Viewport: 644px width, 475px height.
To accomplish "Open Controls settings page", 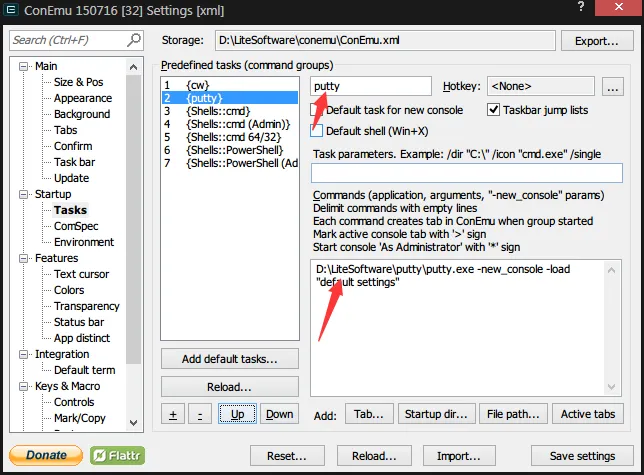I will 74,402.
